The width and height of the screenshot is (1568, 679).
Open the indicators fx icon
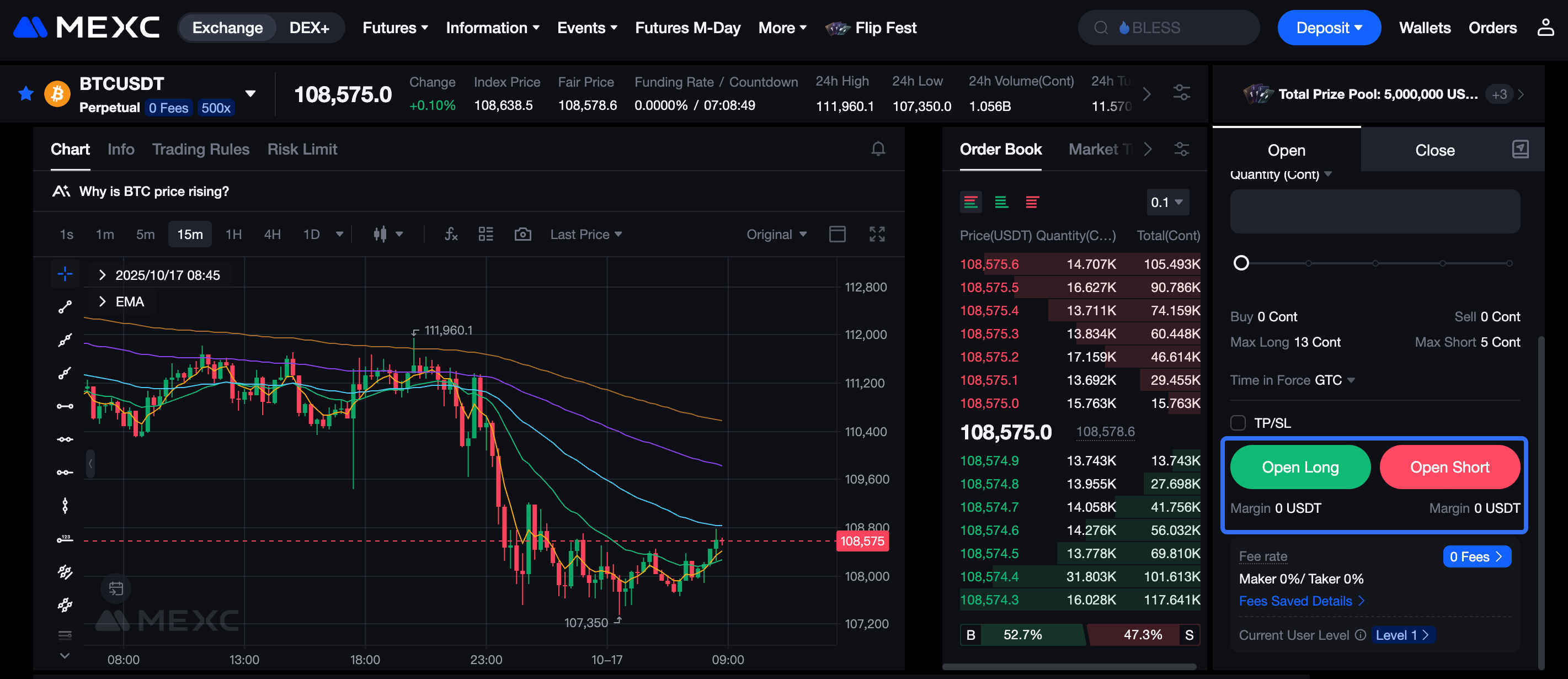click(450, 235)
